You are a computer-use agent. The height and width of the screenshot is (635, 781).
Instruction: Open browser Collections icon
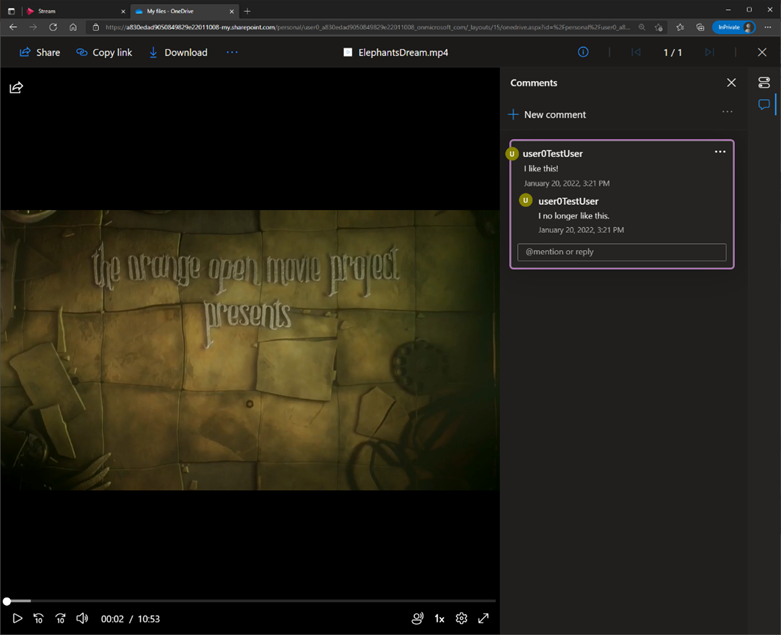tap(700, 27)
